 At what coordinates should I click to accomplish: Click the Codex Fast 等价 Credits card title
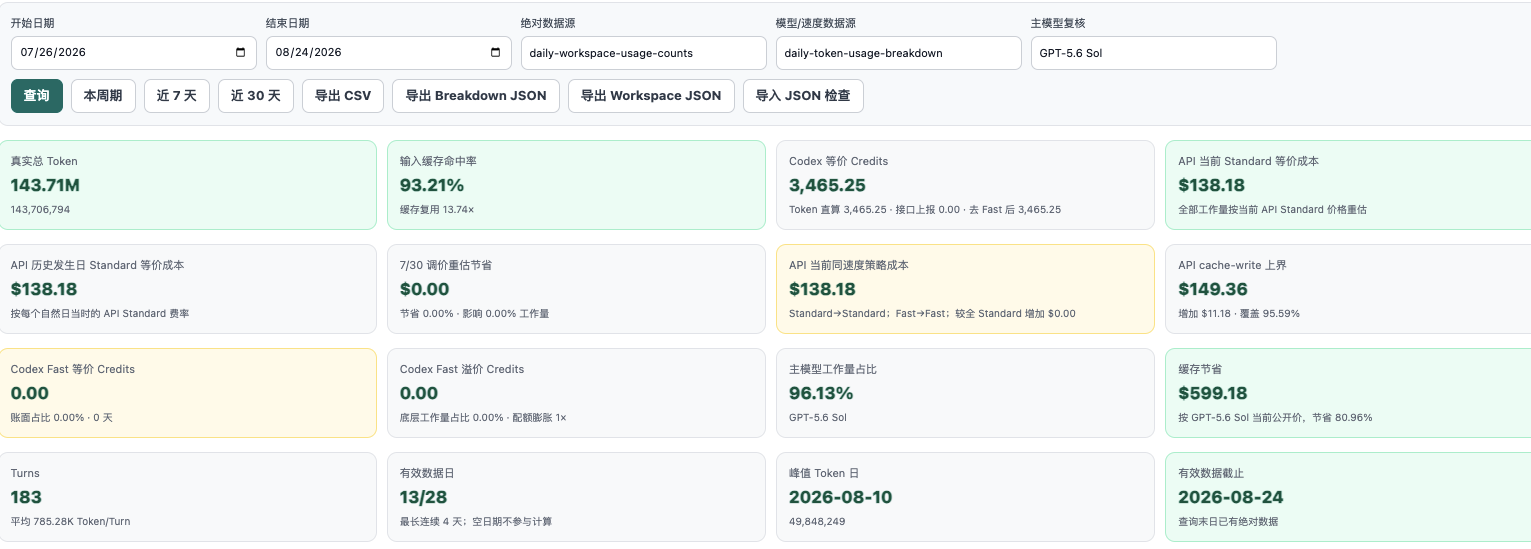coord(73,369)
